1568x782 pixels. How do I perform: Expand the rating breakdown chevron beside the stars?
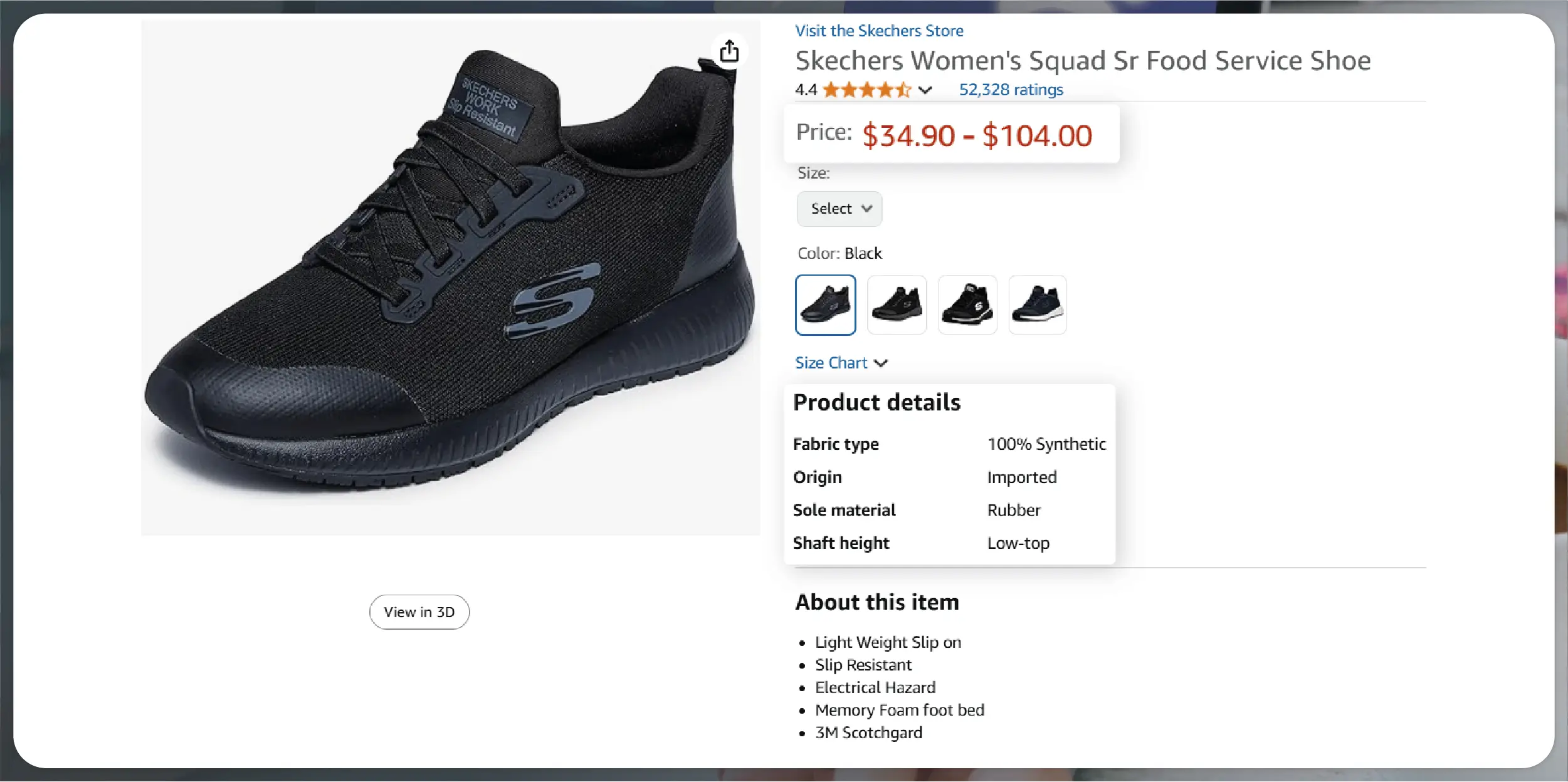pos(925,90)
